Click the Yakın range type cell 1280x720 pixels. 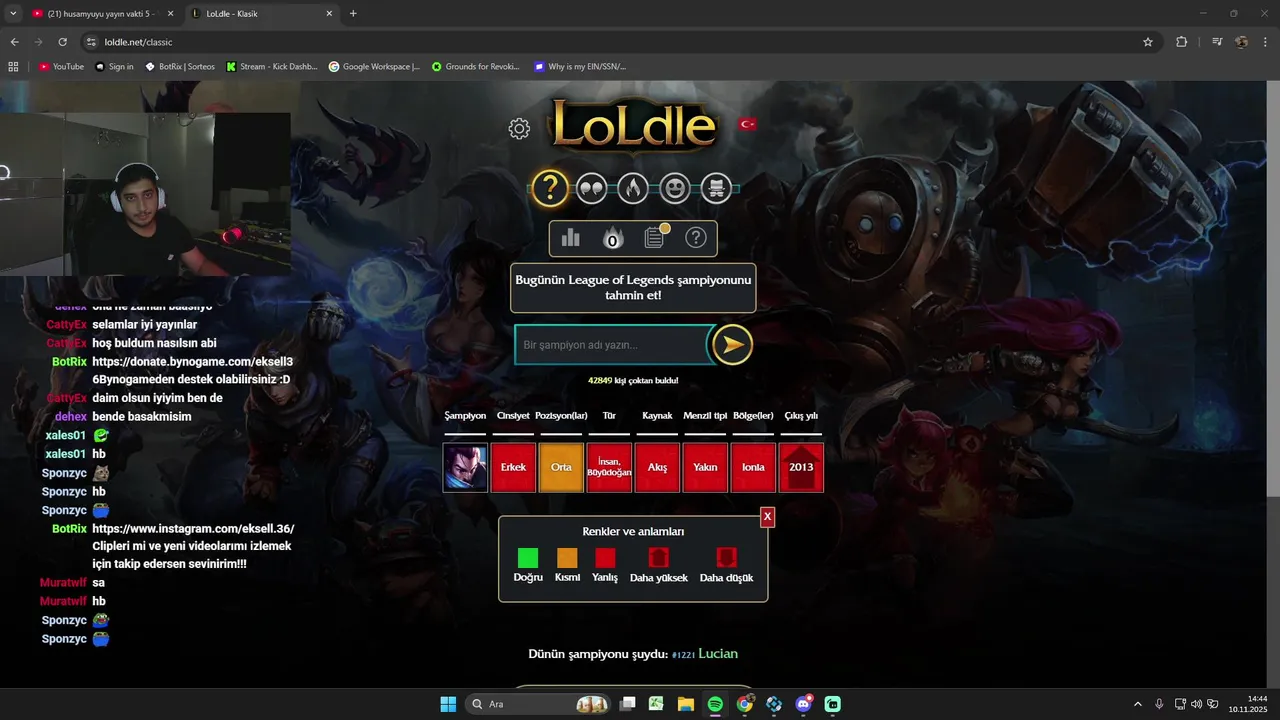(x=705, y=468)
